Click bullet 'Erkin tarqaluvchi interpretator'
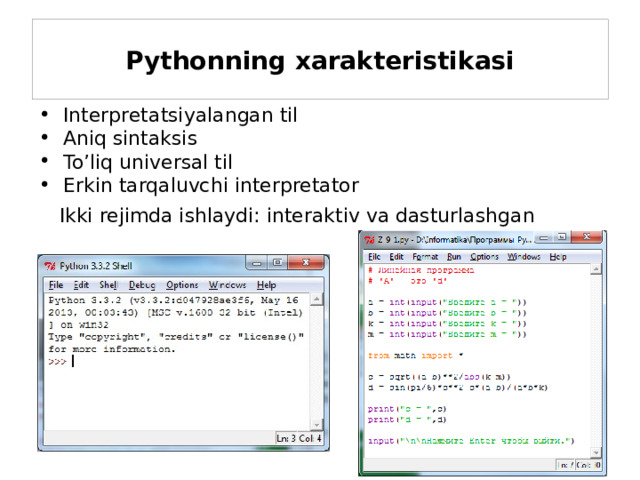Screen dimensions: 640x480 click(211, 185)
